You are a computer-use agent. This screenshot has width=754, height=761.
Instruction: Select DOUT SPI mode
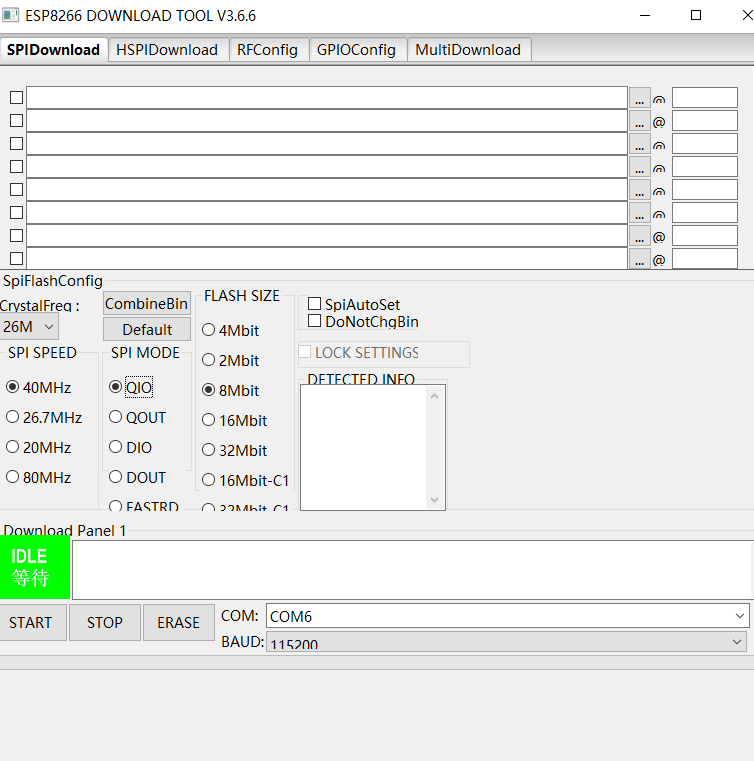(x=138, y=478)
